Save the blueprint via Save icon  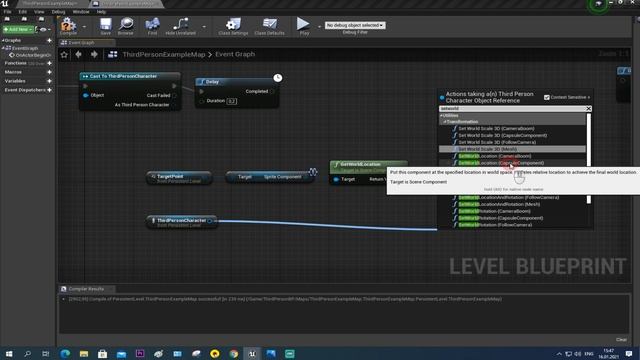106,25
